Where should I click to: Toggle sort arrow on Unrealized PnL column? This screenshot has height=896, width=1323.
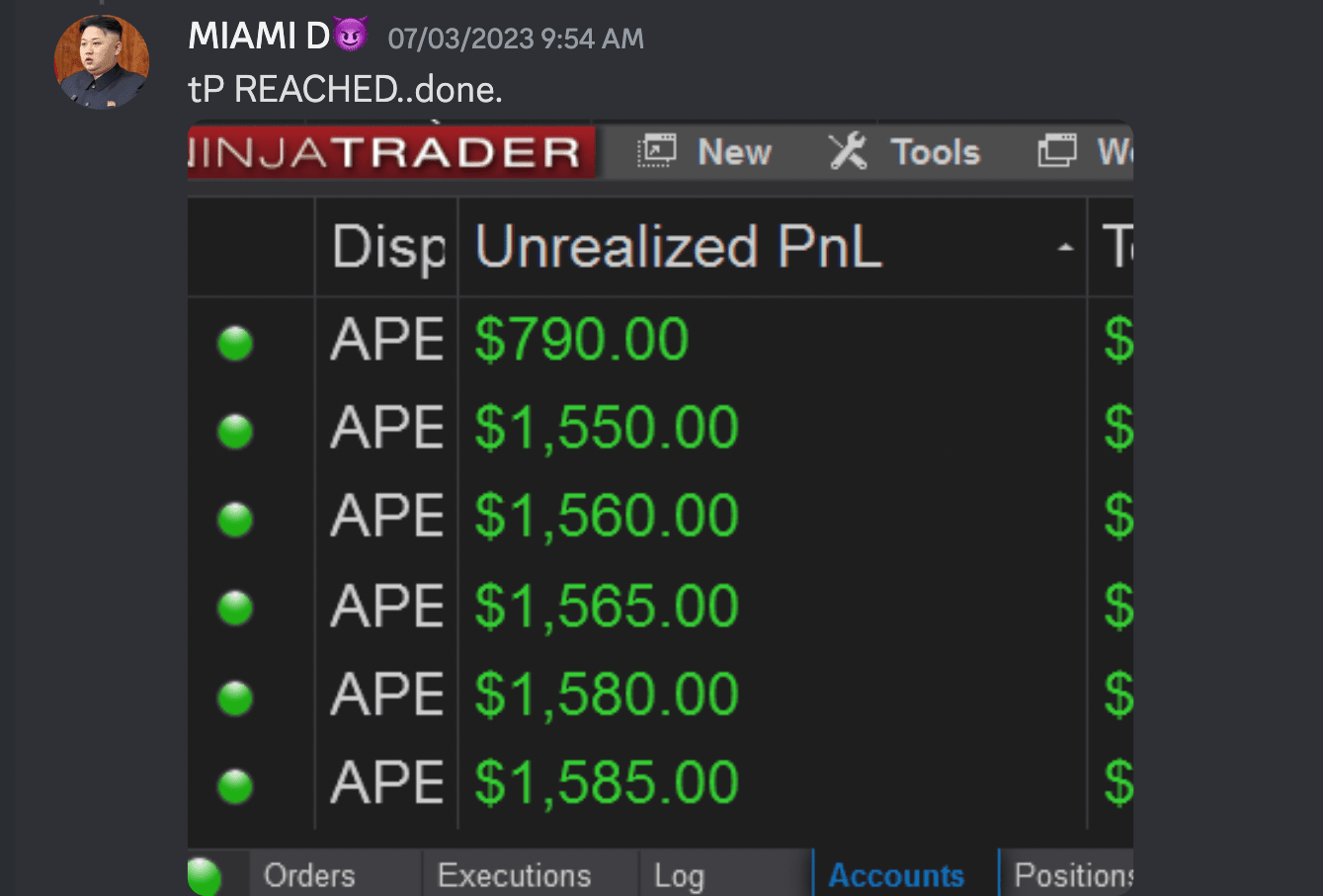coord(1065,248)
